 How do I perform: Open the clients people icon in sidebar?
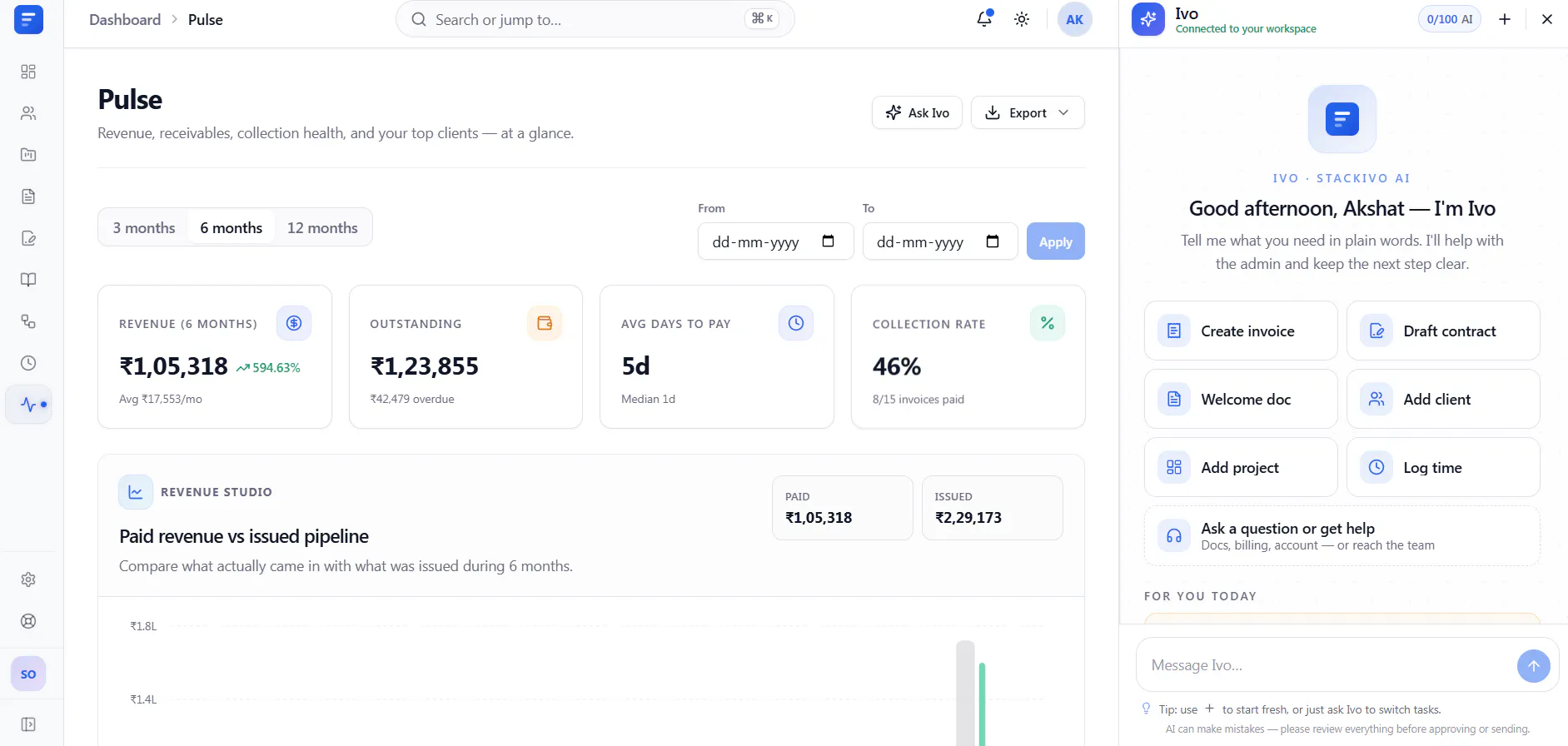tap(28, 113)
